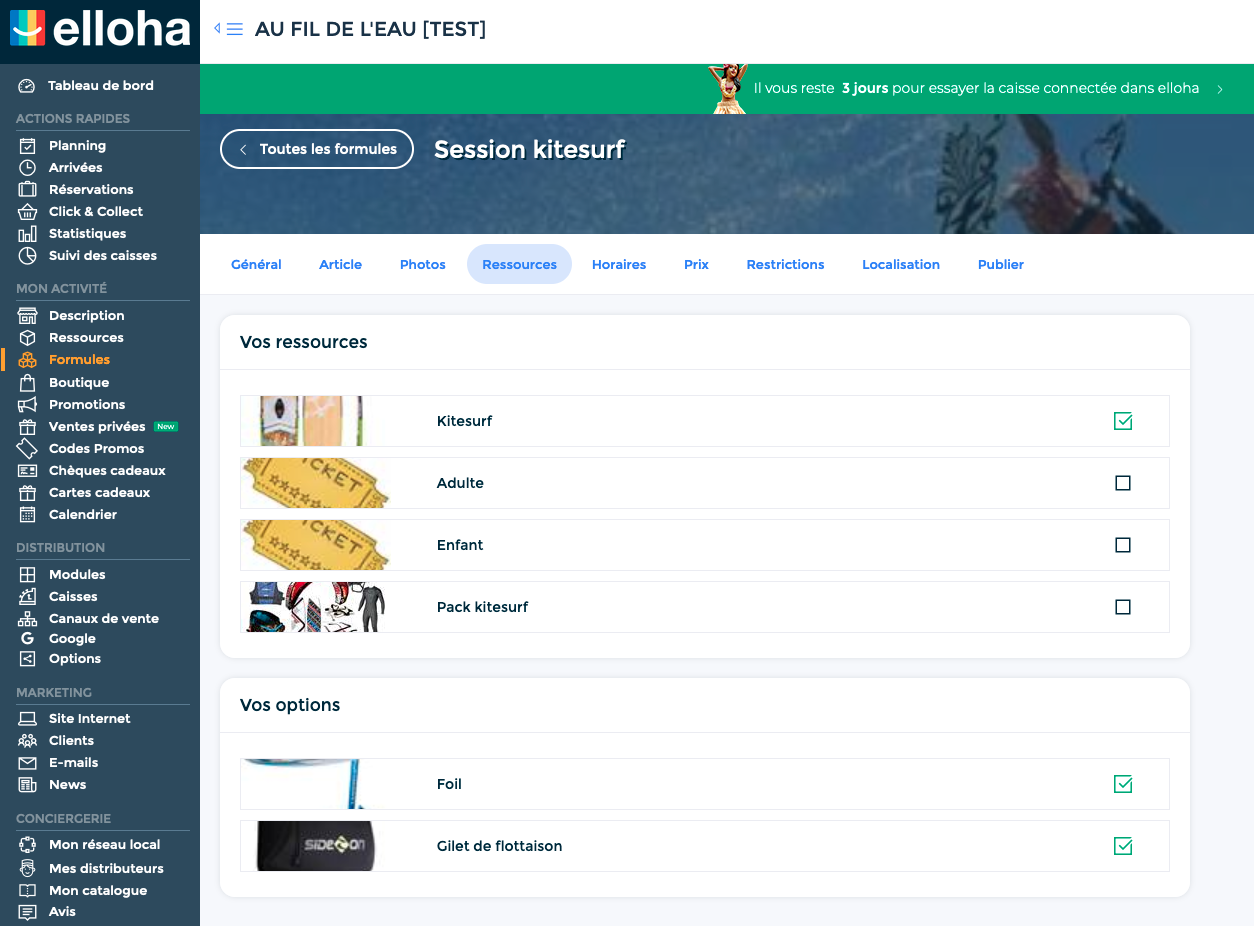Check the Adulte resource checkbox
Viewport: 1254px width, 926px height.
tap(1123, 483)
